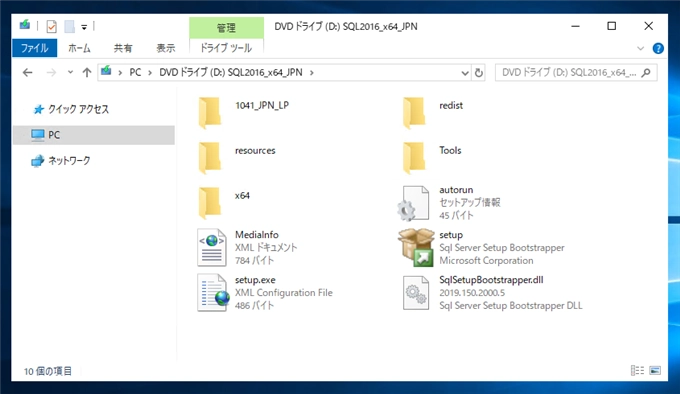Click the Tools folder name

tap(450, 150)
